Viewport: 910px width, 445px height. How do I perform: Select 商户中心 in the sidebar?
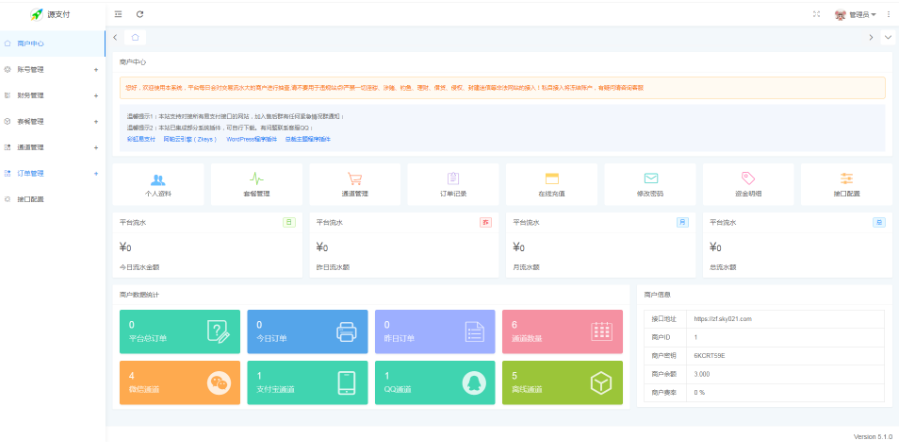coord(50,44)
